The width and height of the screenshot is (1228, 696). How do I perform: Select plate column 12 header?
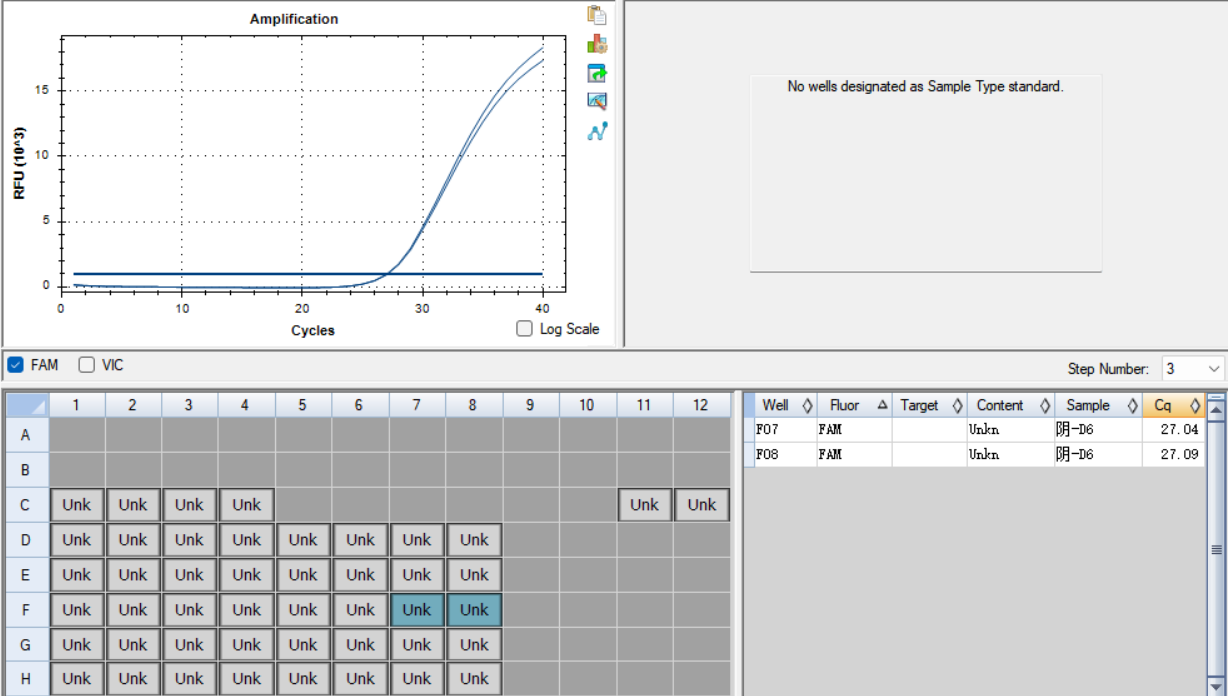click(701, 405)
